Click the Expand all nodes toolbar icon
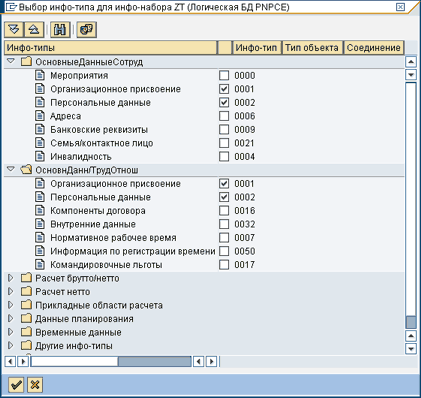421x398 pixels. [x=14, y=30]
